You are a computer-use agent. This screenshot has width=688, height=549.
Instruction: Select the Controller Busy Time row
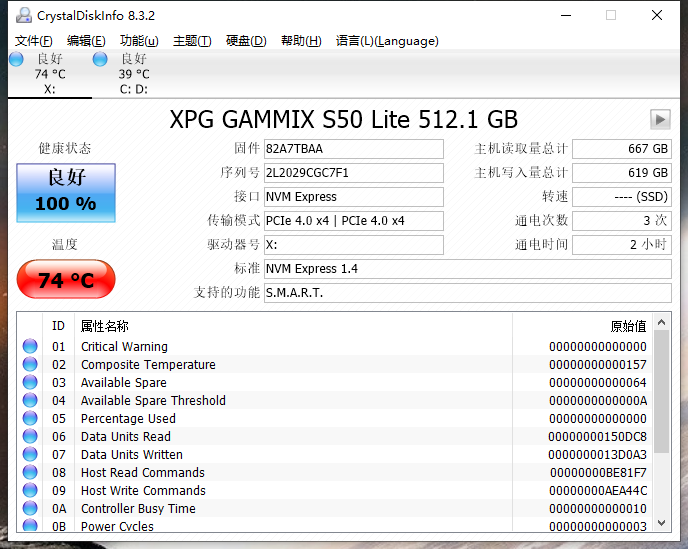335,508
